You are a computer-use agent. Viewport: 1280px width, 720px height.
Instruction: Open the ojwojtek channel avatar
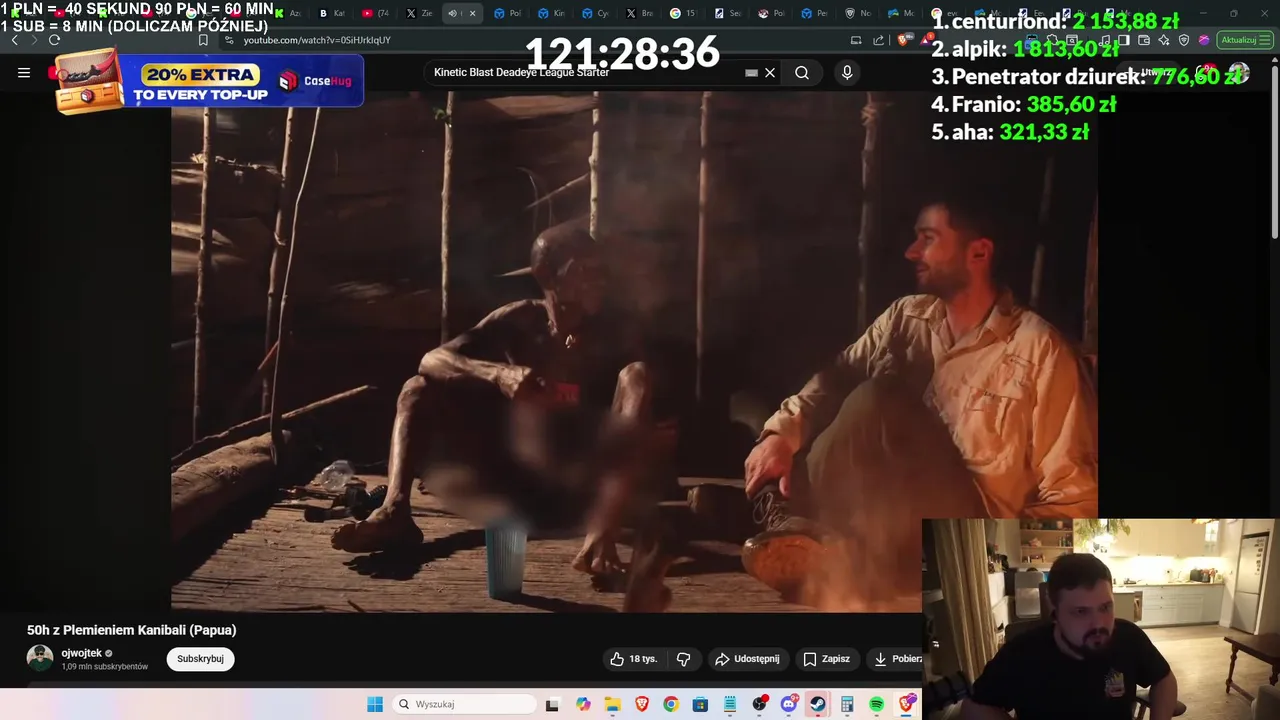[x=40, y=658]
